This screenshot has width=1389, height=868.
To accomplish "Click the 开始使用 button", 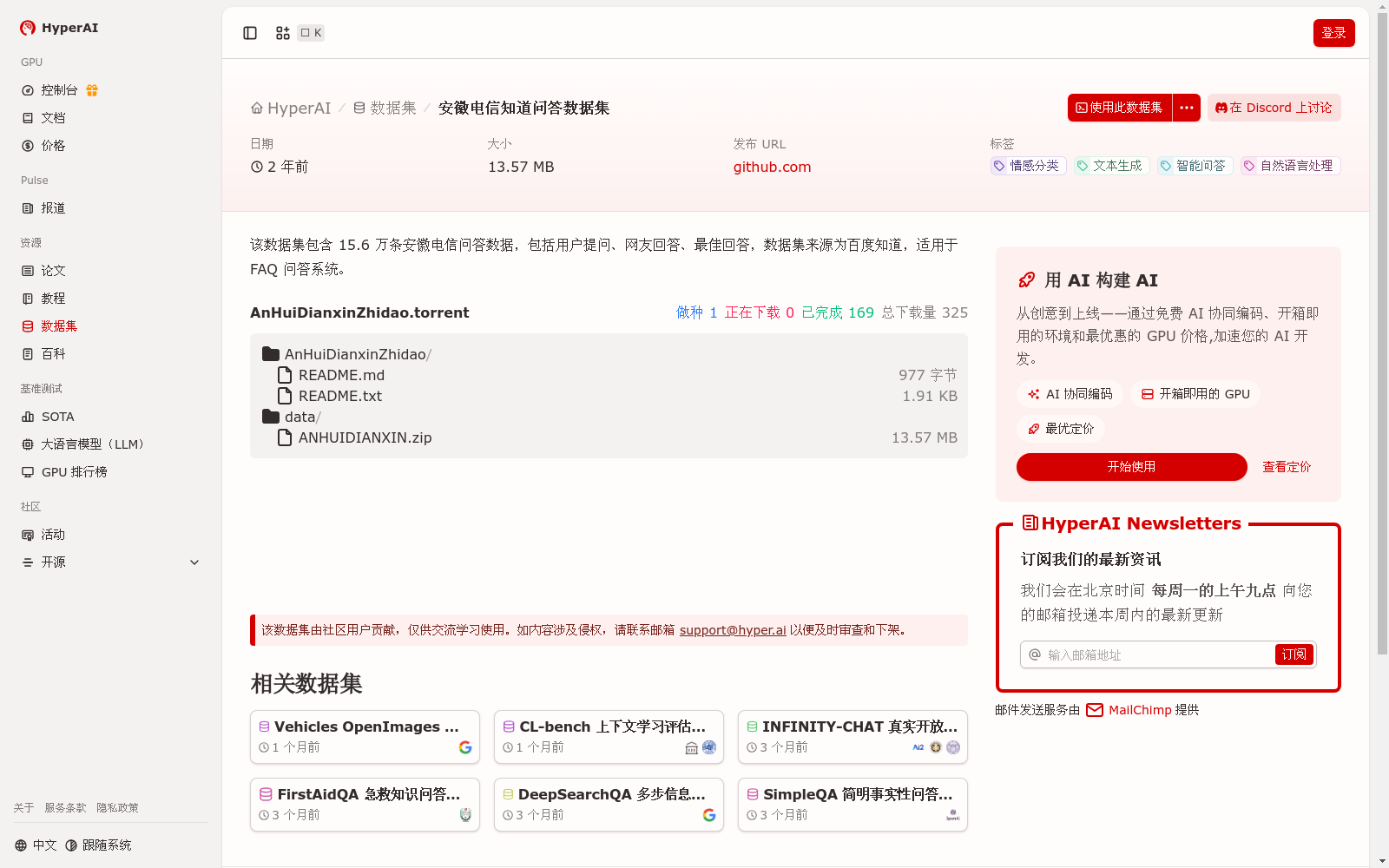I will pos(1132,467).
